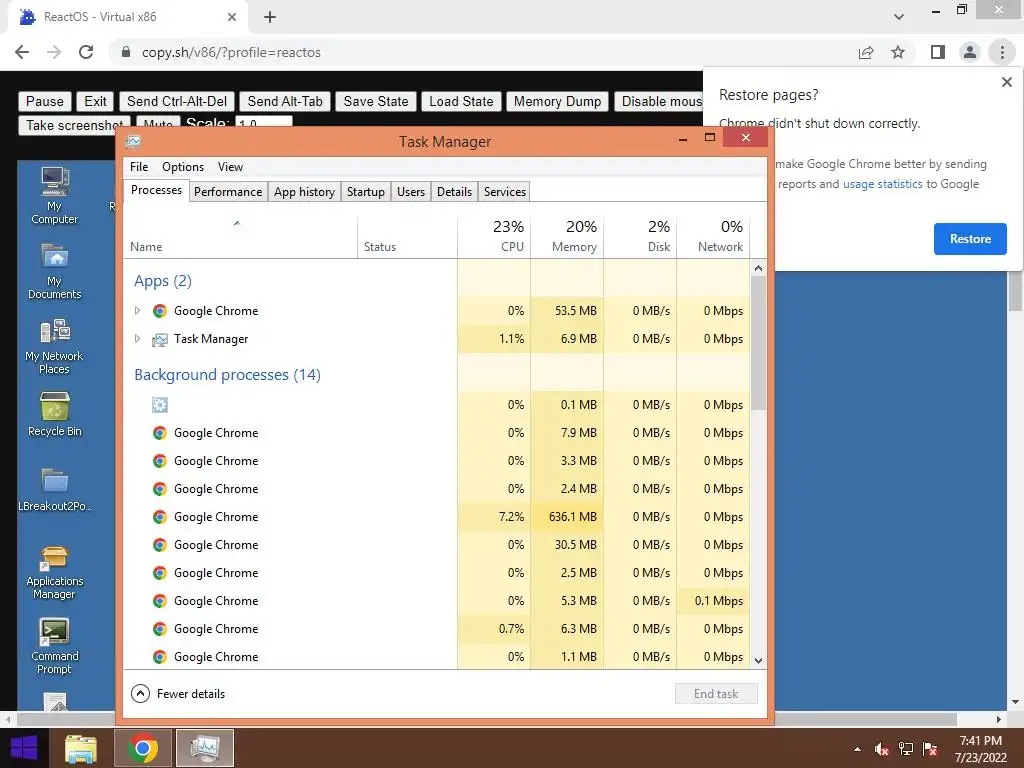Bookmark this page with the star icon
The height and width of the screenshot is (768, 1024).
(898, 52)
